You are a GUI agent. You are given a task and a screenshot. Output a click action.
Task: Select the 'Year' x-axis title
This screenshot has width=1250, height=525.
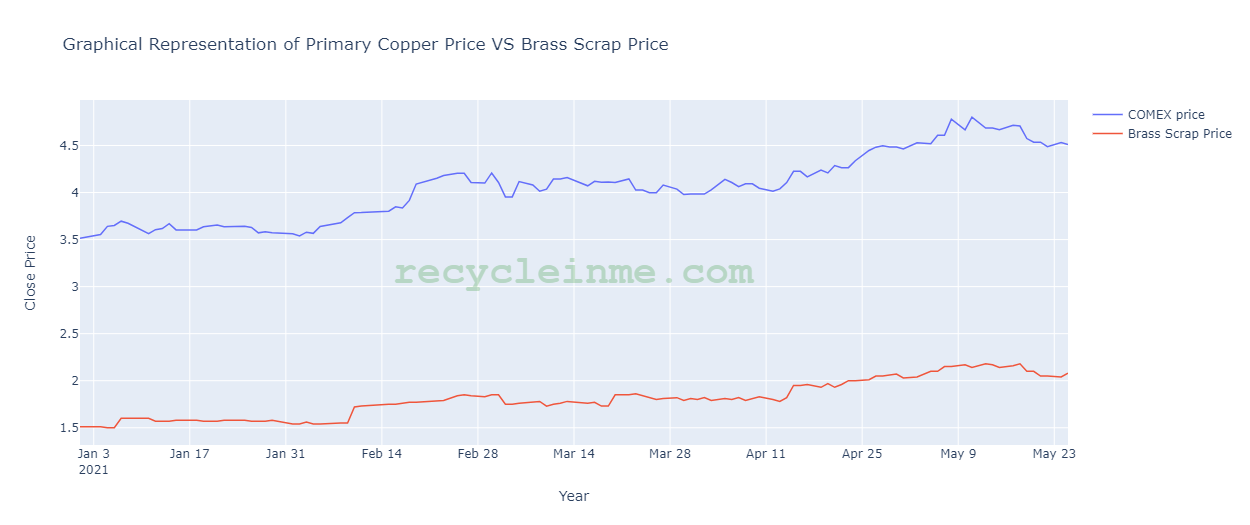click(574, 496)
